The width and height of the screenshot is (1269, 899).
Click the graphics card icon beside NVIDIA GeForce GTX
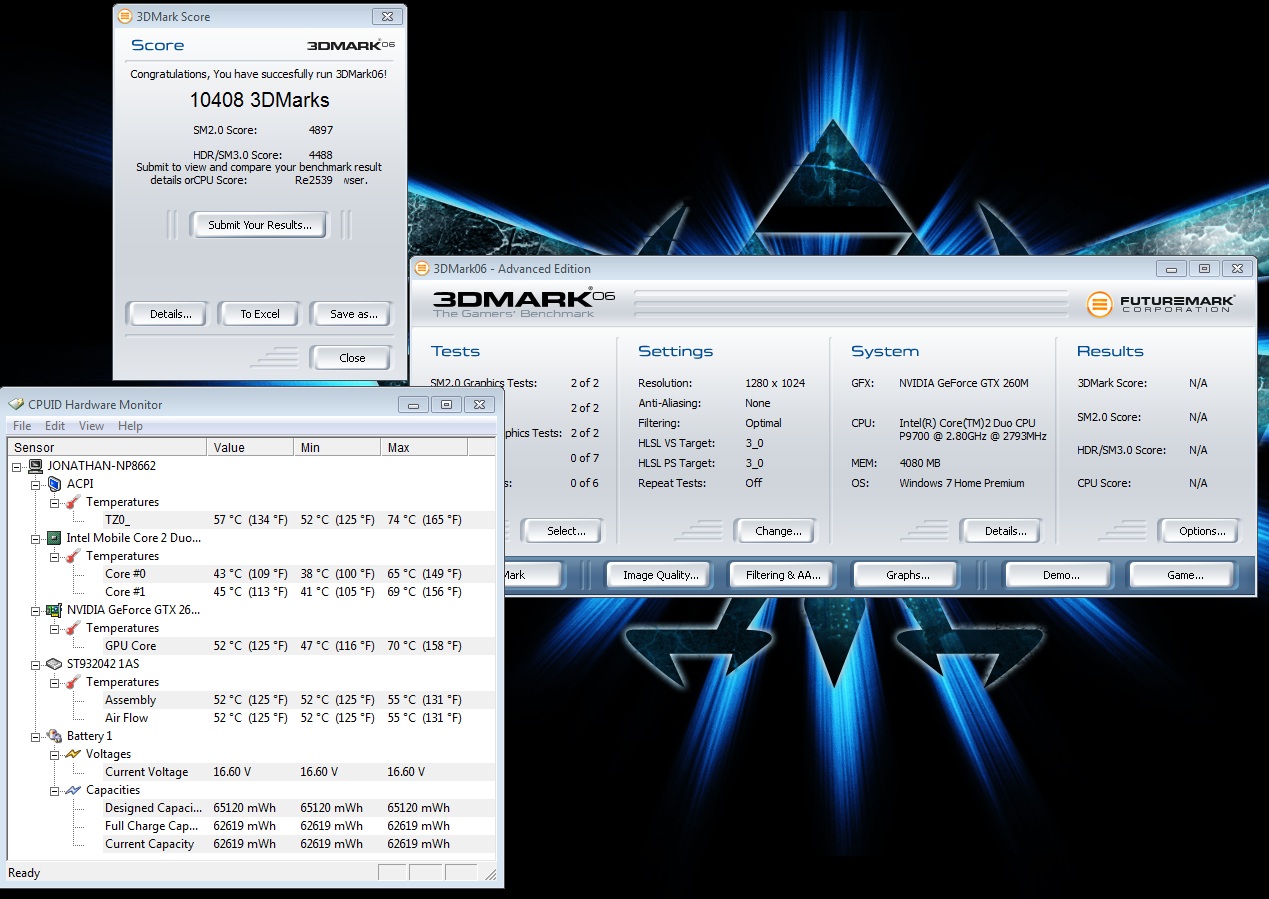pos(54,610)
